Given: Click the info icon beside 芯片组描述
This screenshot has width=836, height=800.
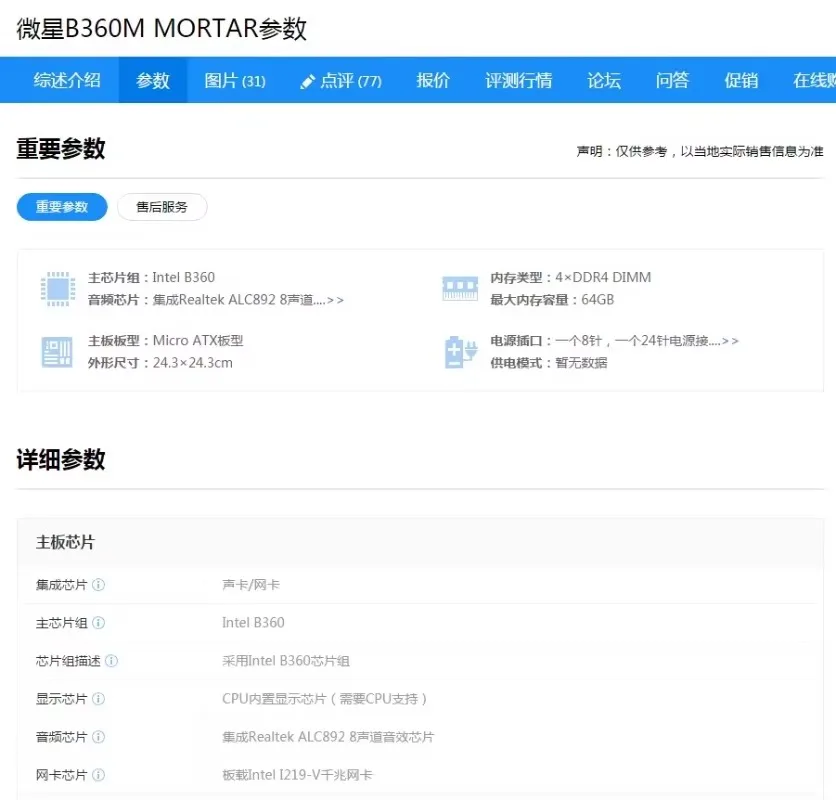Looking at the screenshot, I should (x=111, y=661).
